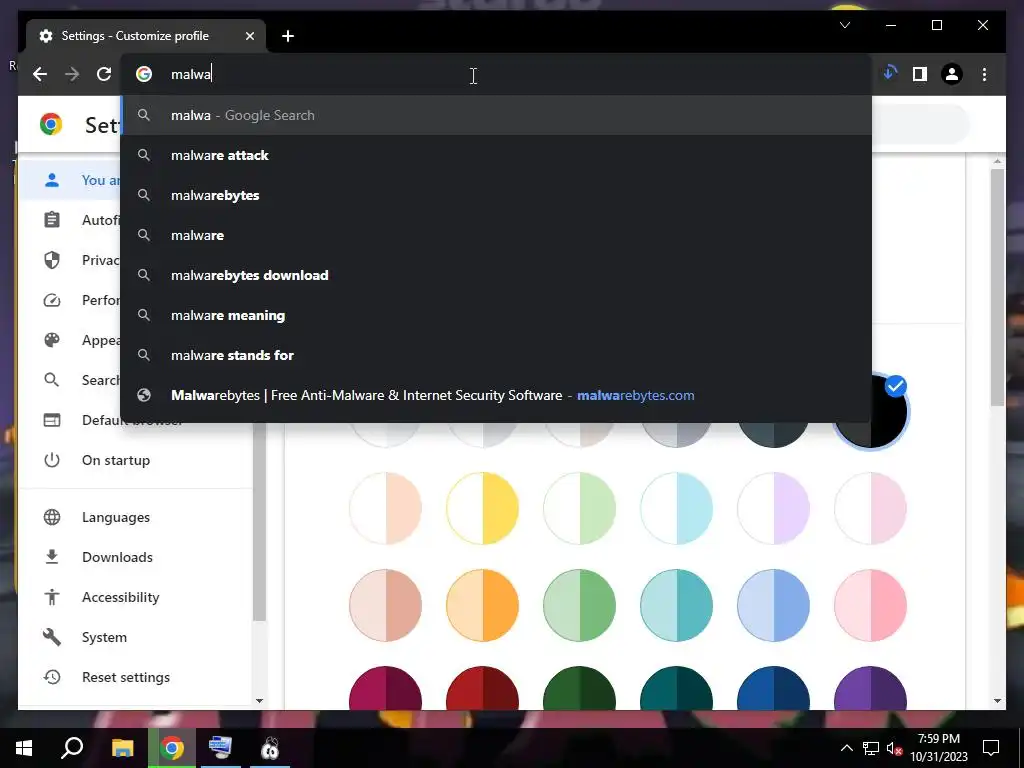Image resolution: width=1024 pixels, height=768 pixels.
Task: Choose the teal theme color swatch
Action: (x=676, y=605)
